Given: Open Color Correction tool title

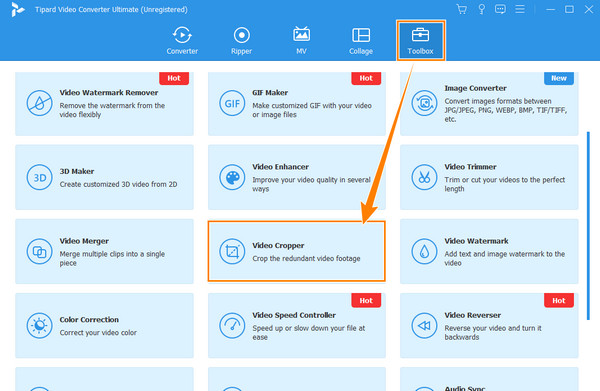Looking at the screenshot, I should click(x=89, y=319).
